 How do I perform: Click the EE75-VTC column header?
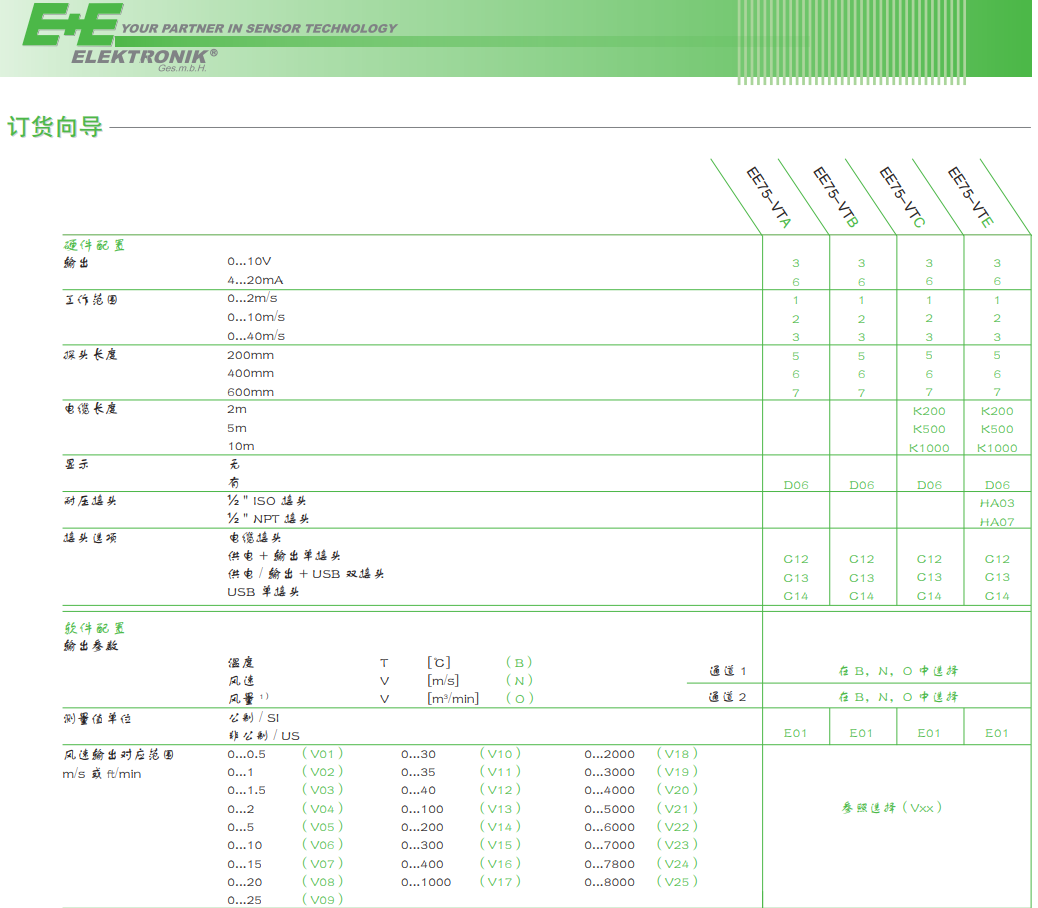(x=902, y=197)
